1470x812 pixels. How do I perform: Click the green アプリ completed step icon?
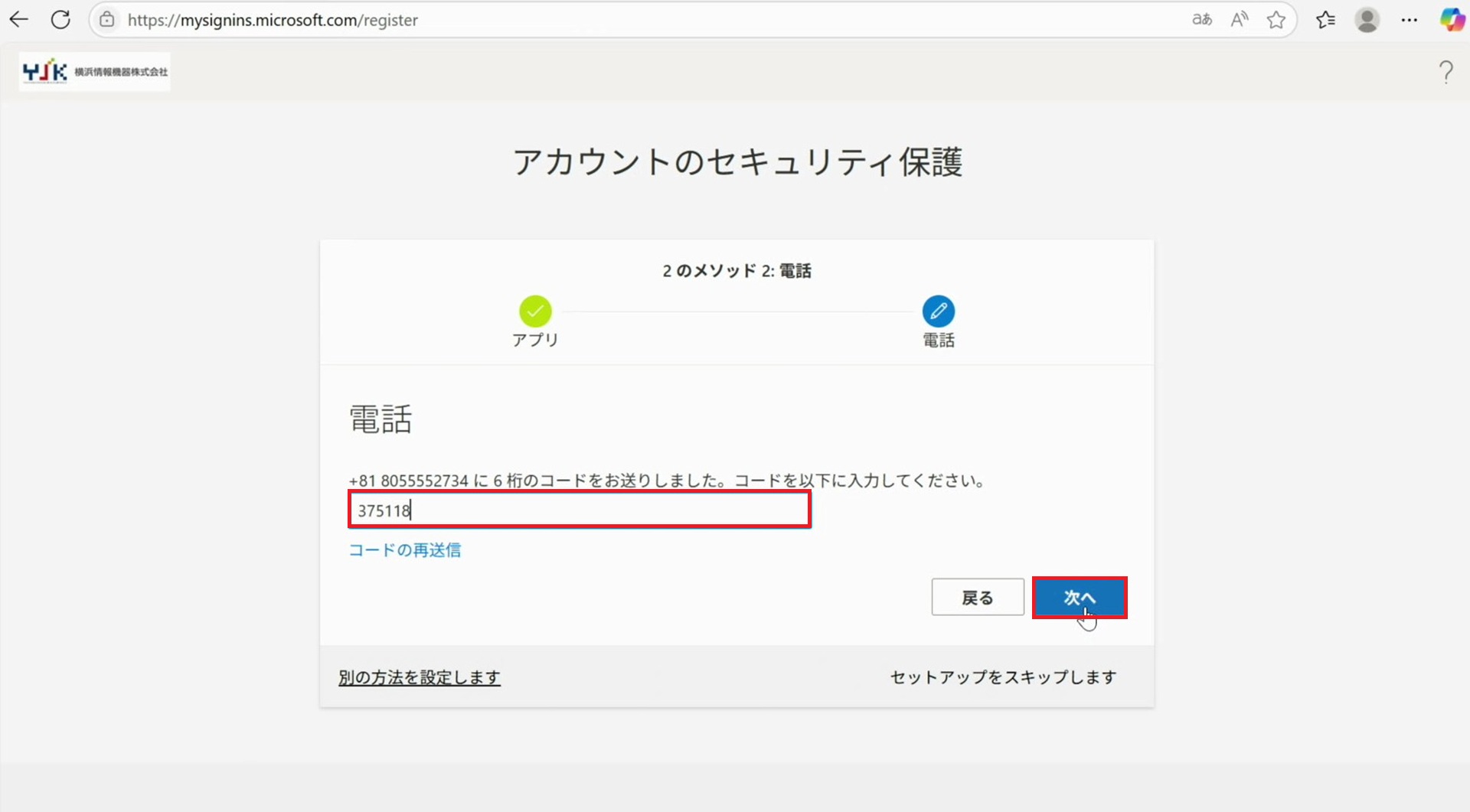535,311
